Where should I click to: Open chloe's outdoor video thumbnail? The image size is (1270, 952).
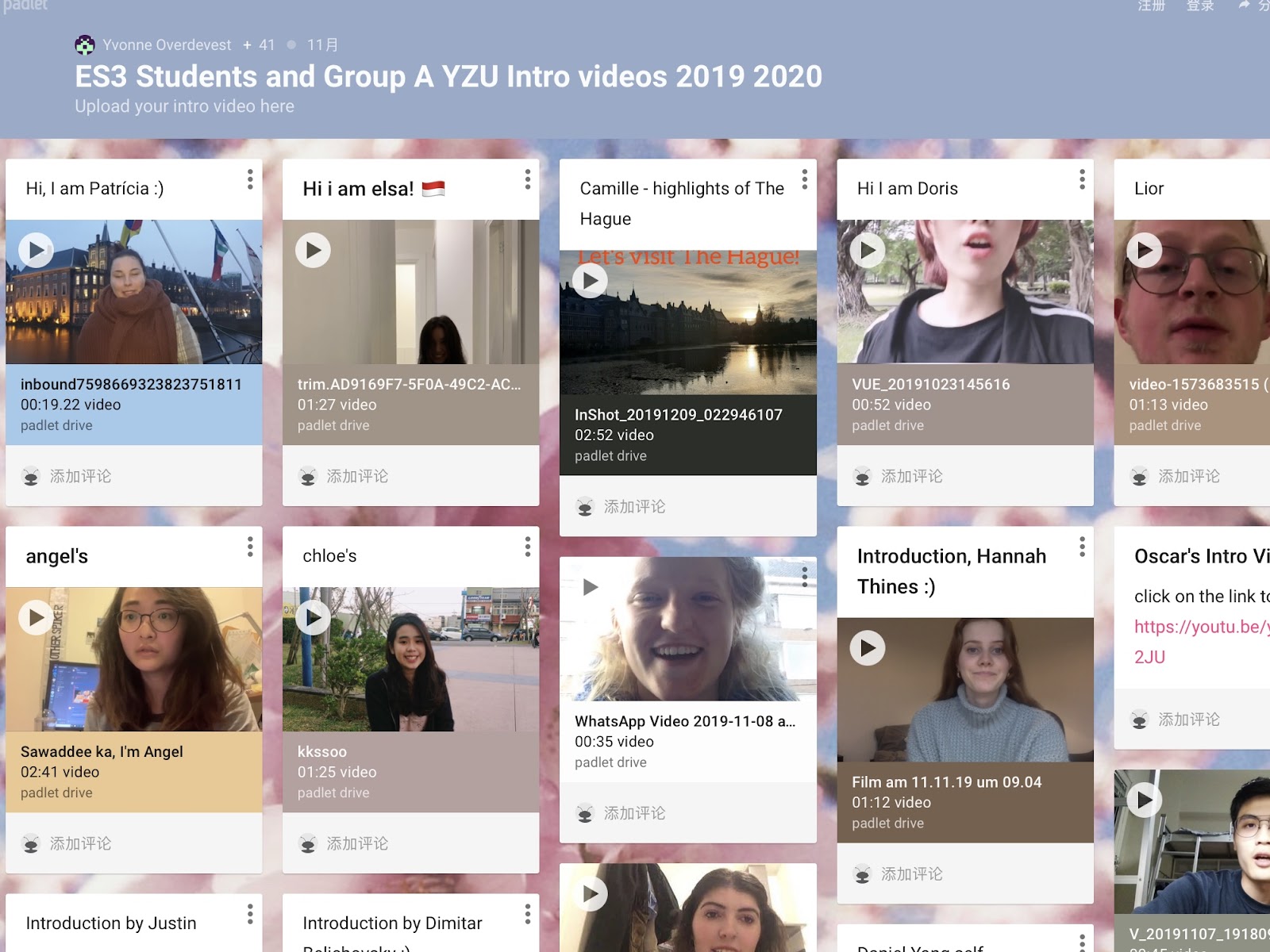410,659
